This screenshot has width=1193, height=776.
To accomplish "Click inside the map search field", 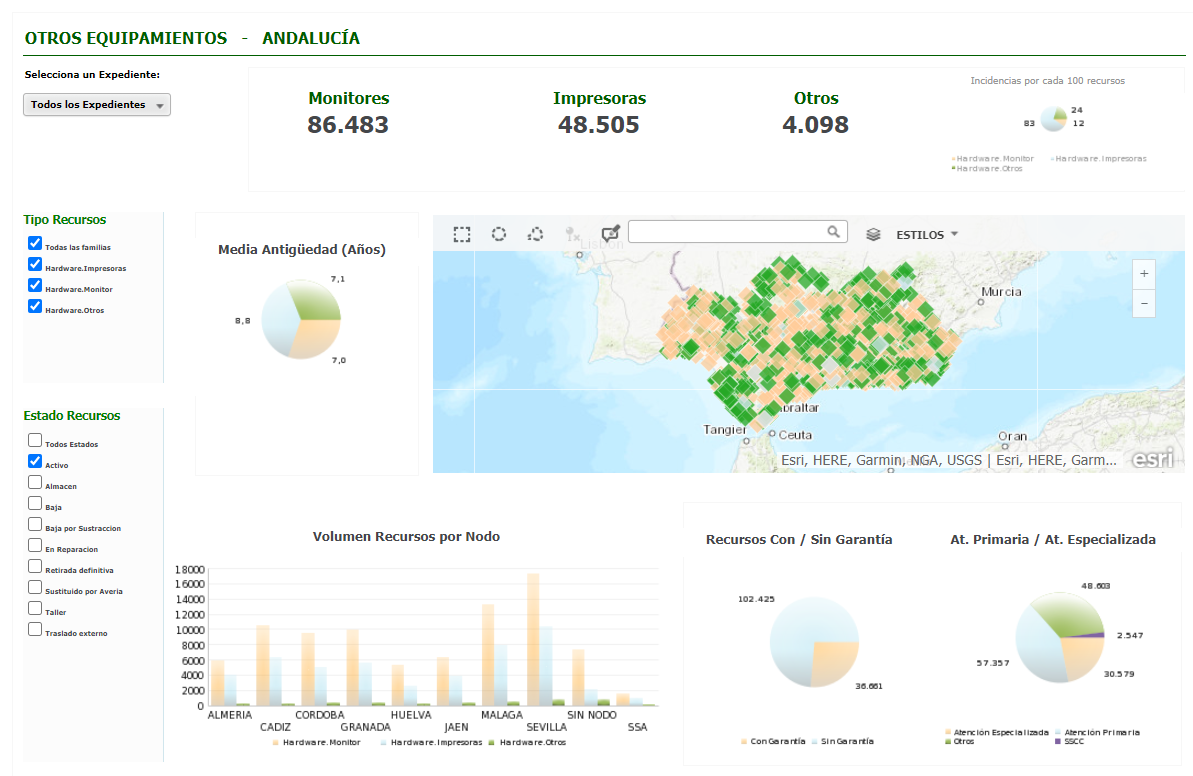I will point(727,231).
